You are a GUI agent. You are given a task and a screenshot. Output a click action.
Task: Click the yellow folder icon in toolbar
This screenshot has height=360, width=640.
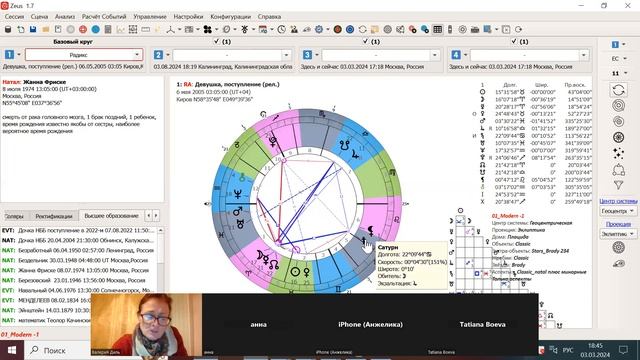(x=46, y=29)
